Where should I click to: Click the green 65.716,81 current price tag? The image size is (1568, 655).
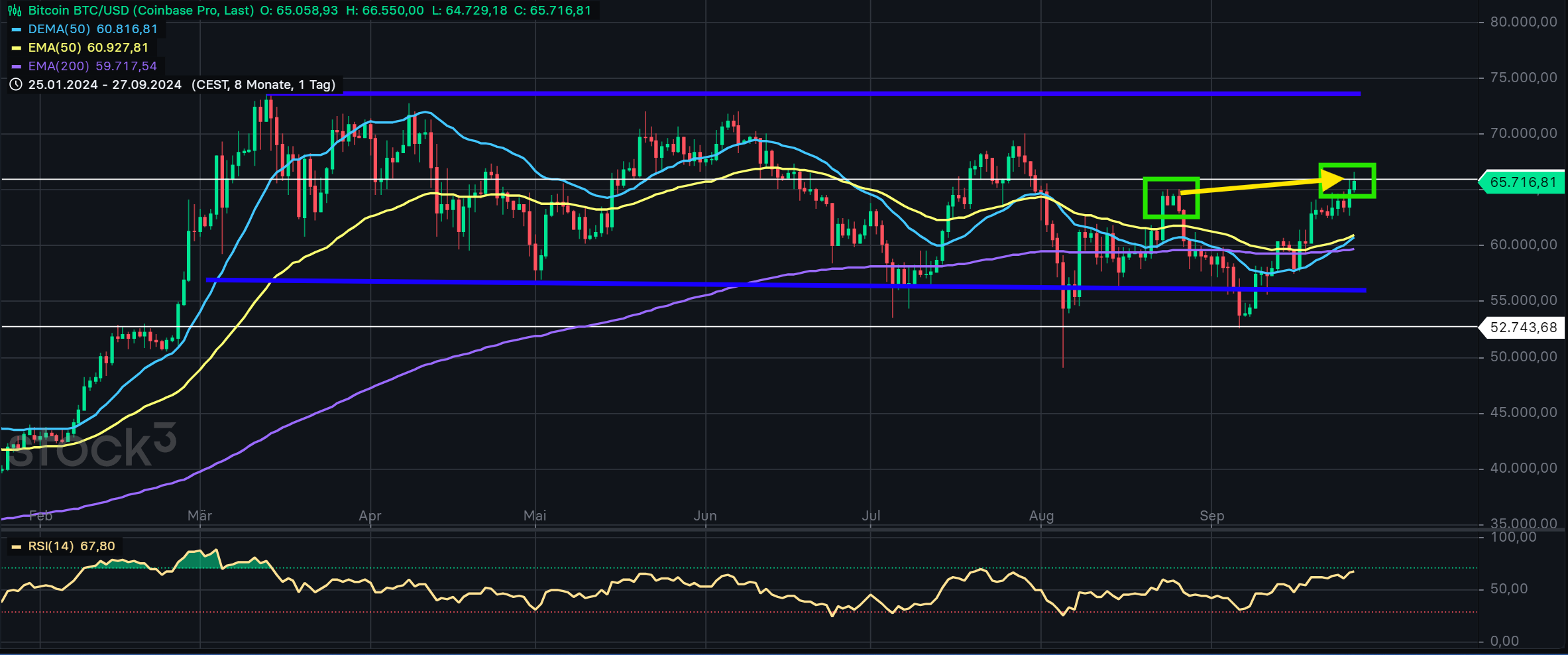[x=1522, y=182]
